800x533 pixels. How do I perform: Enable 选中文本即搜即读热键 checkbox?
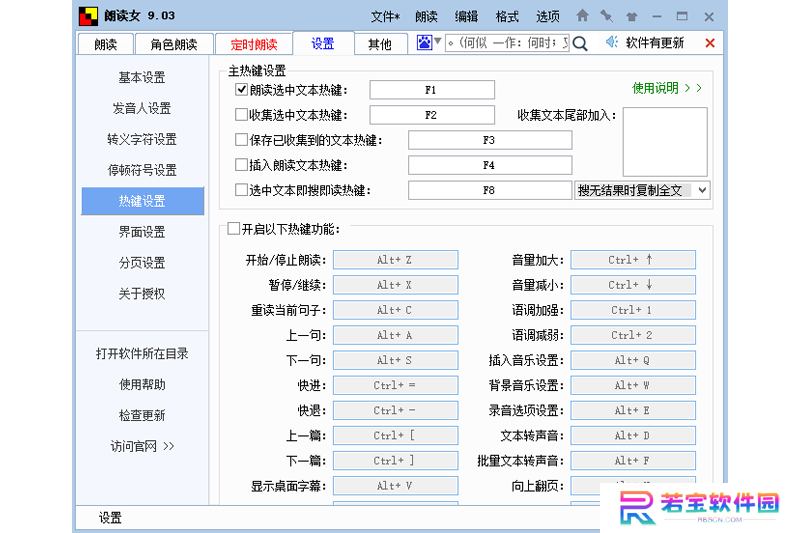pos(241,190)
